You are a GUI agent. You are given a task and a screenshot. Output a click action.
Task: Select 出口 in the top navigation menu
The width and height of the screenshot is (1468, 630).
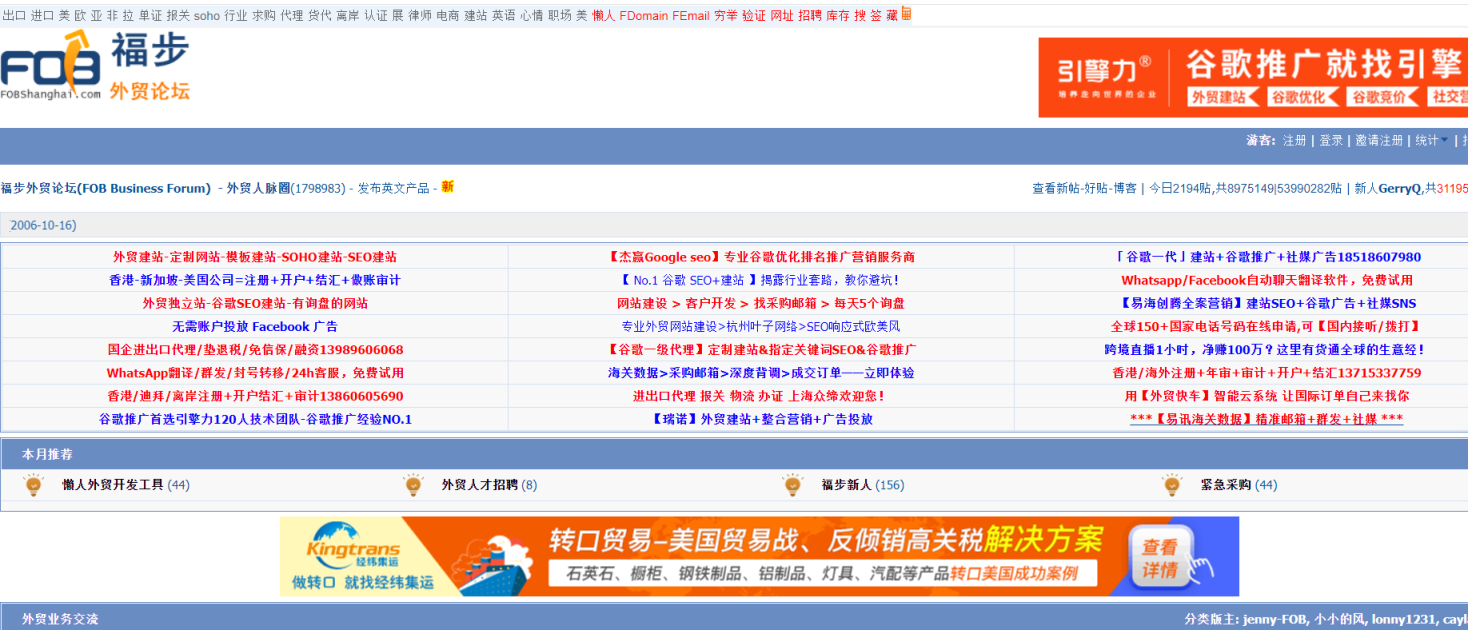(15, 14)
